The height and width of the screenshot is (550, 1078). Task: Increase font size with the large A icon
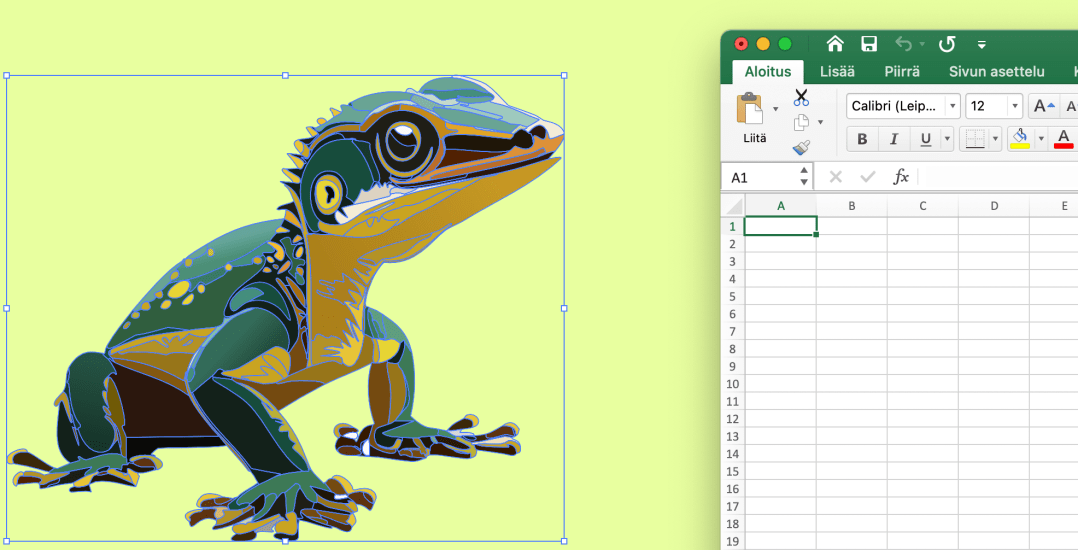pyautogui.click(x=1042, y=106)
